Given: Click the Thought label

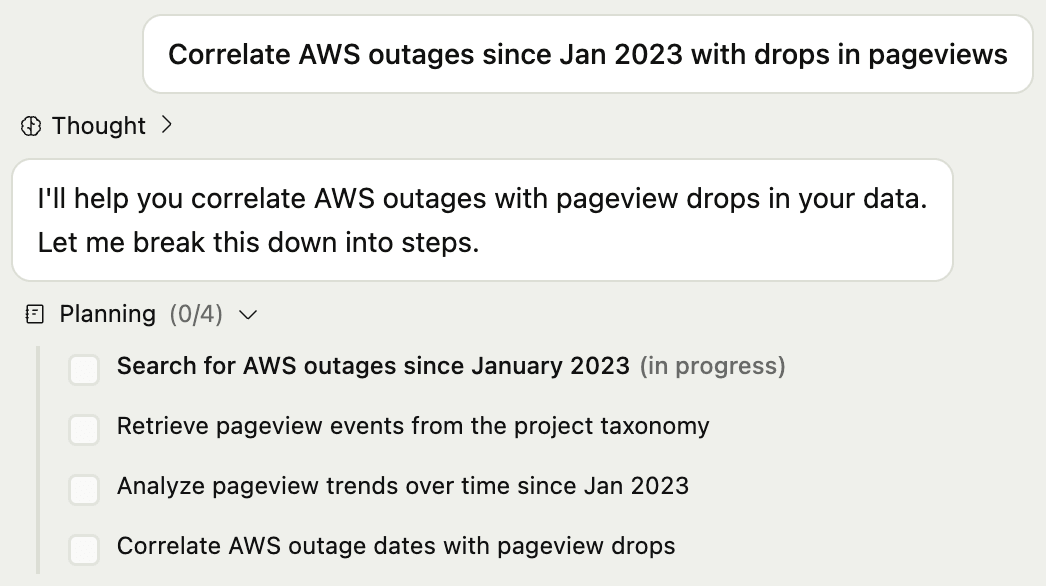Looking at the screenshot, I should 99,126.
